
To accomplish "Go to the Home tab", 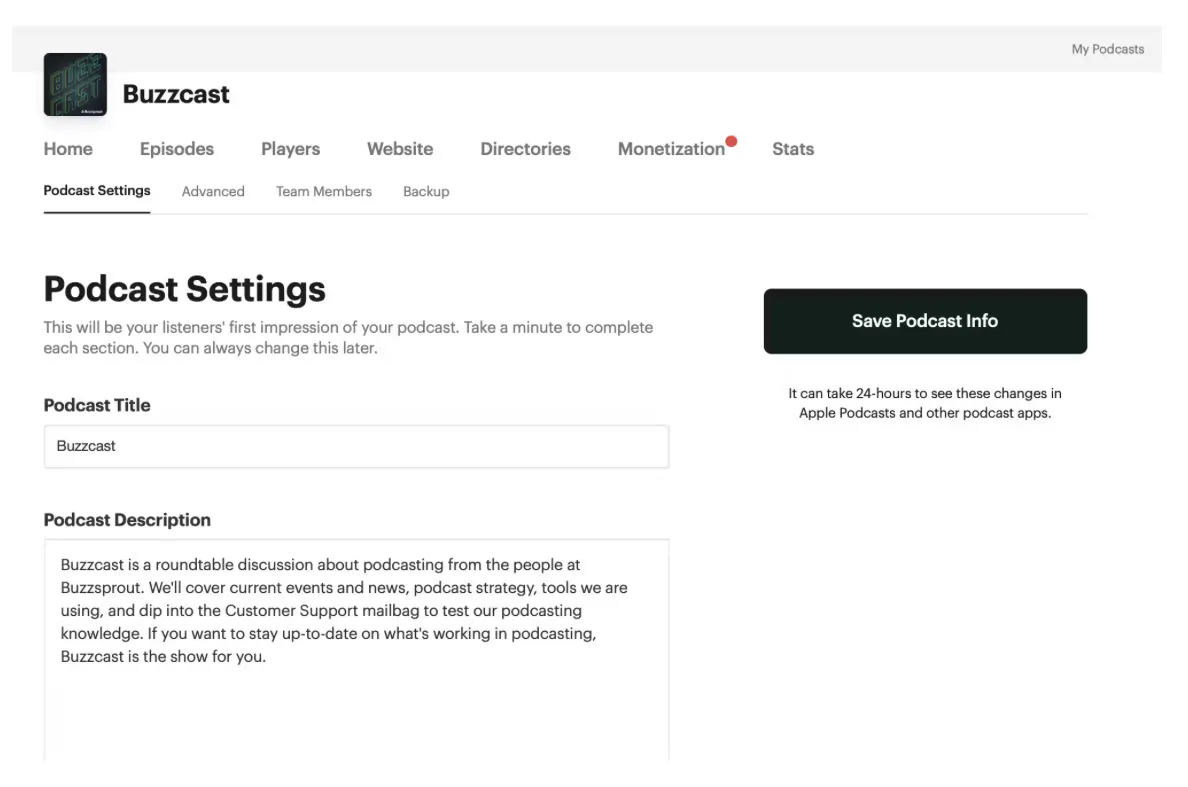I will point(68,149).
